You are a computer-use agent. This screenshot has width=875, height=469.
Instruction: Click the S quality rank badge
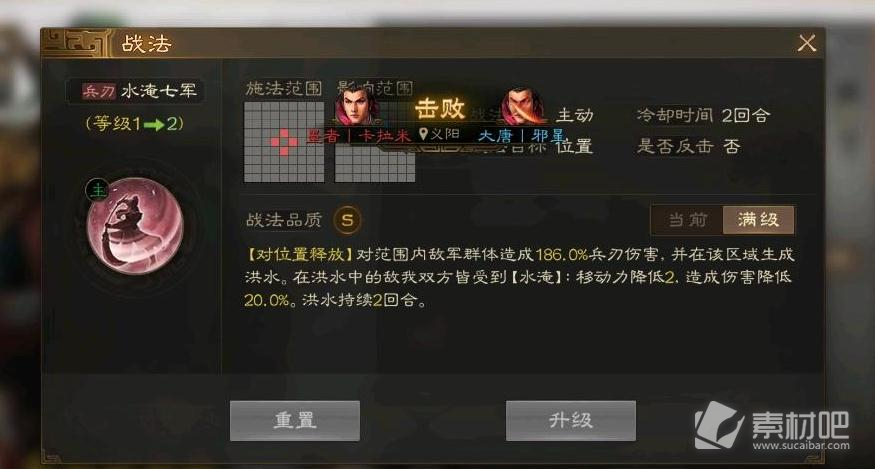tap(347, 220)
